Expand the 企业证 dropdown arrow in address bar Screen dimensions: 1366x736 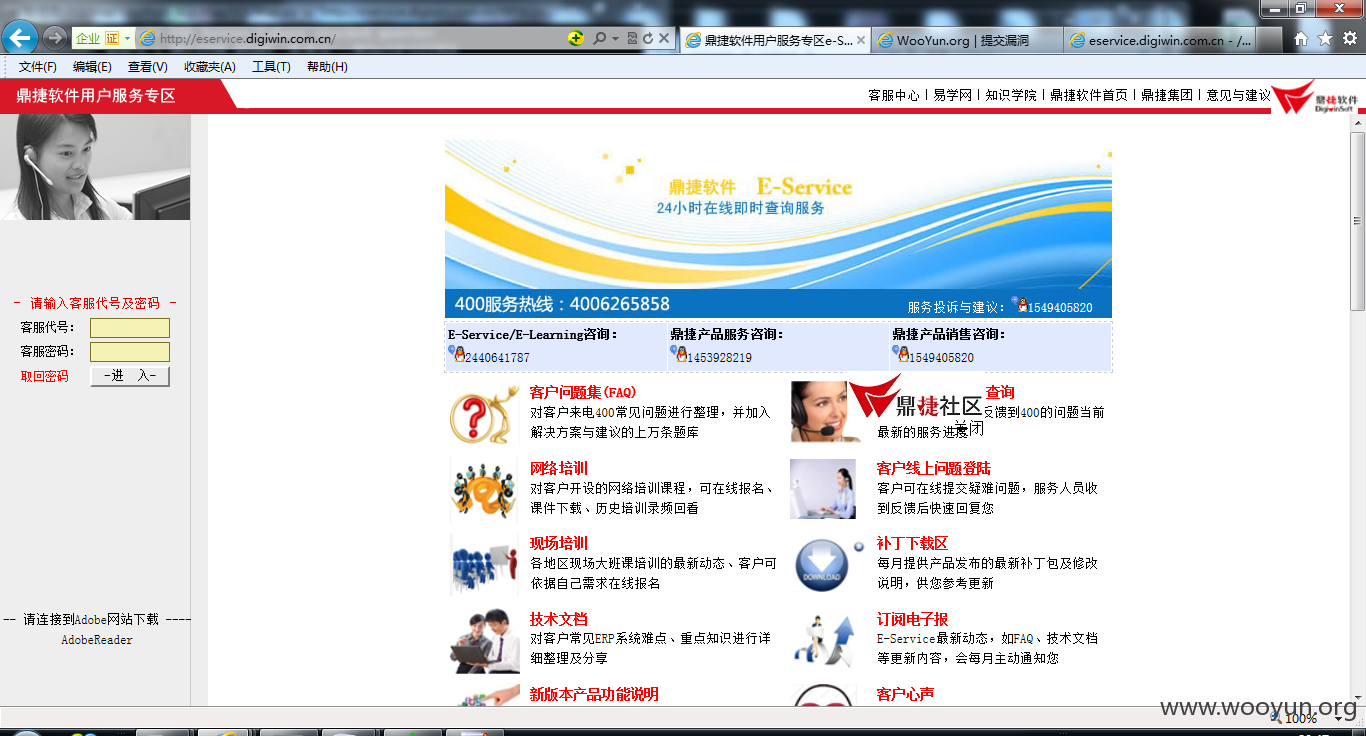[x=127, y=38]
